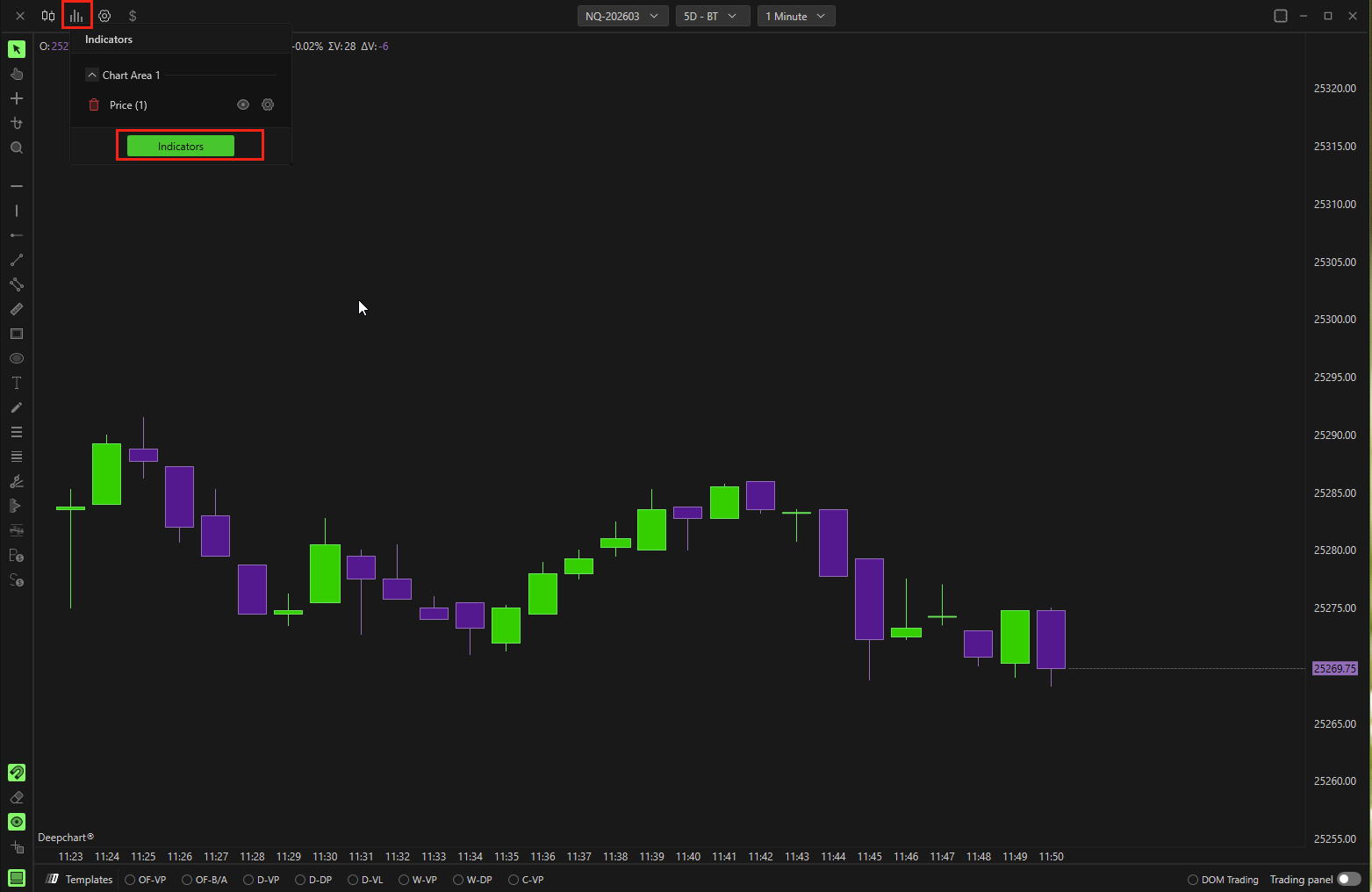This screenshot has width=1372, height=892.
Task: Click the 25269.75 current price label
Action: [1334, 669]
